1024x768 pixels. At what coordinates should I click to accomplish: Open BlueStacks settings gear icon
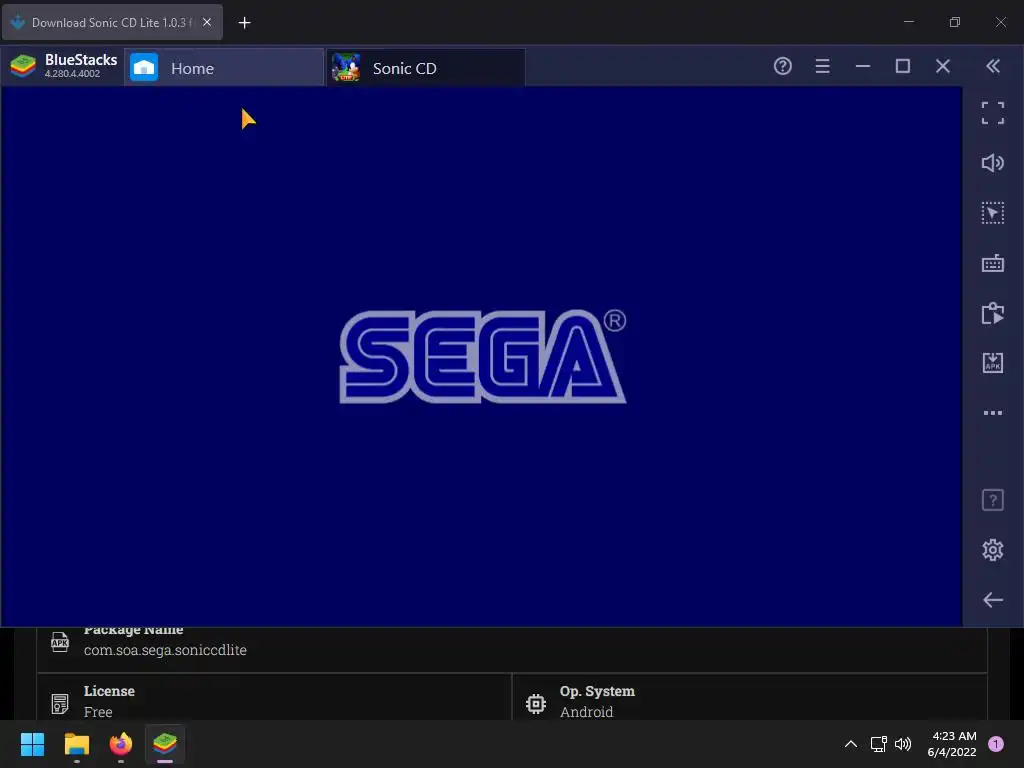point(993,550)
